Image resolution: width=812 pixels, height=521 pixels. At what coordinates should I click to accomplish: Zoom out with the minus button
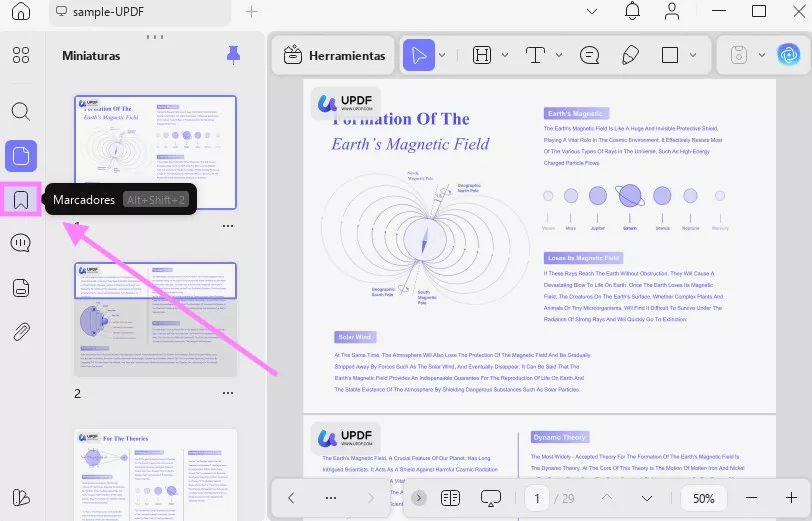coord(751,498)
